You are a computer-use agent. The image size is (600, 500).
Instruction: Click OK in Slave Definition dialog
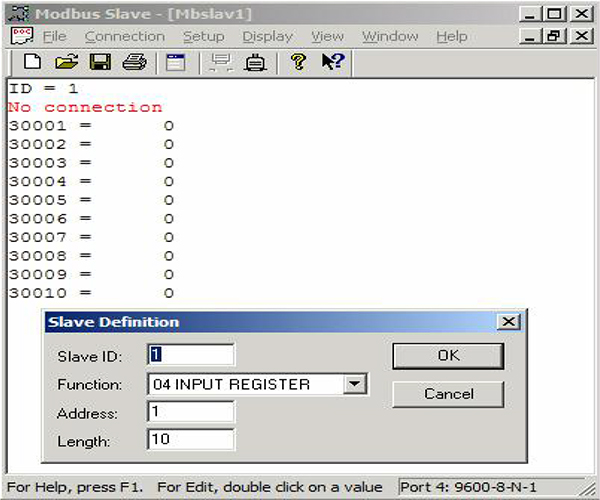click(x=448, y=356)
